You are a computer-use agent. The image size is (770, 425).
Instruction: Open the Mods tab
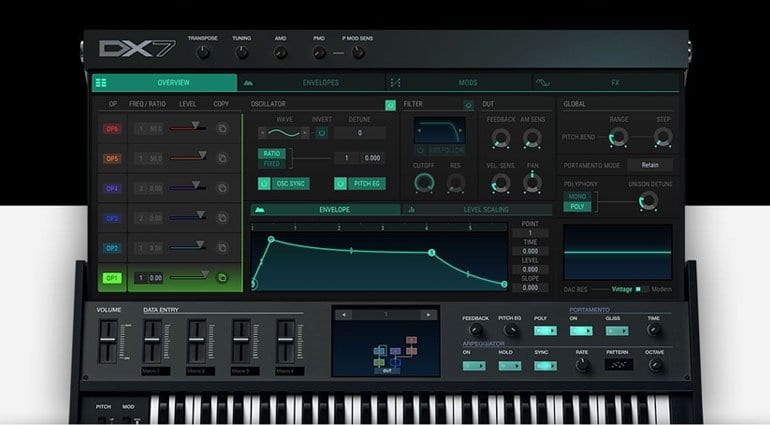459,83
